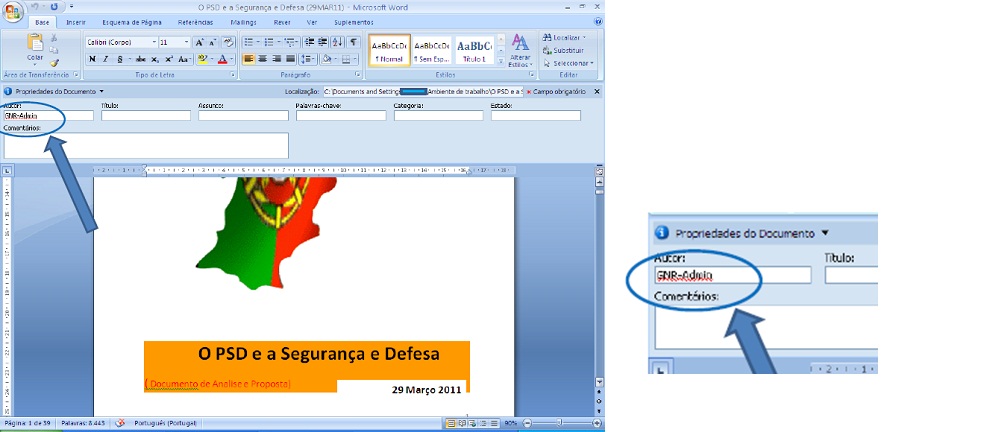Open the Referências tab
This screenshot has height=432, width=983.
coord(195,23)
